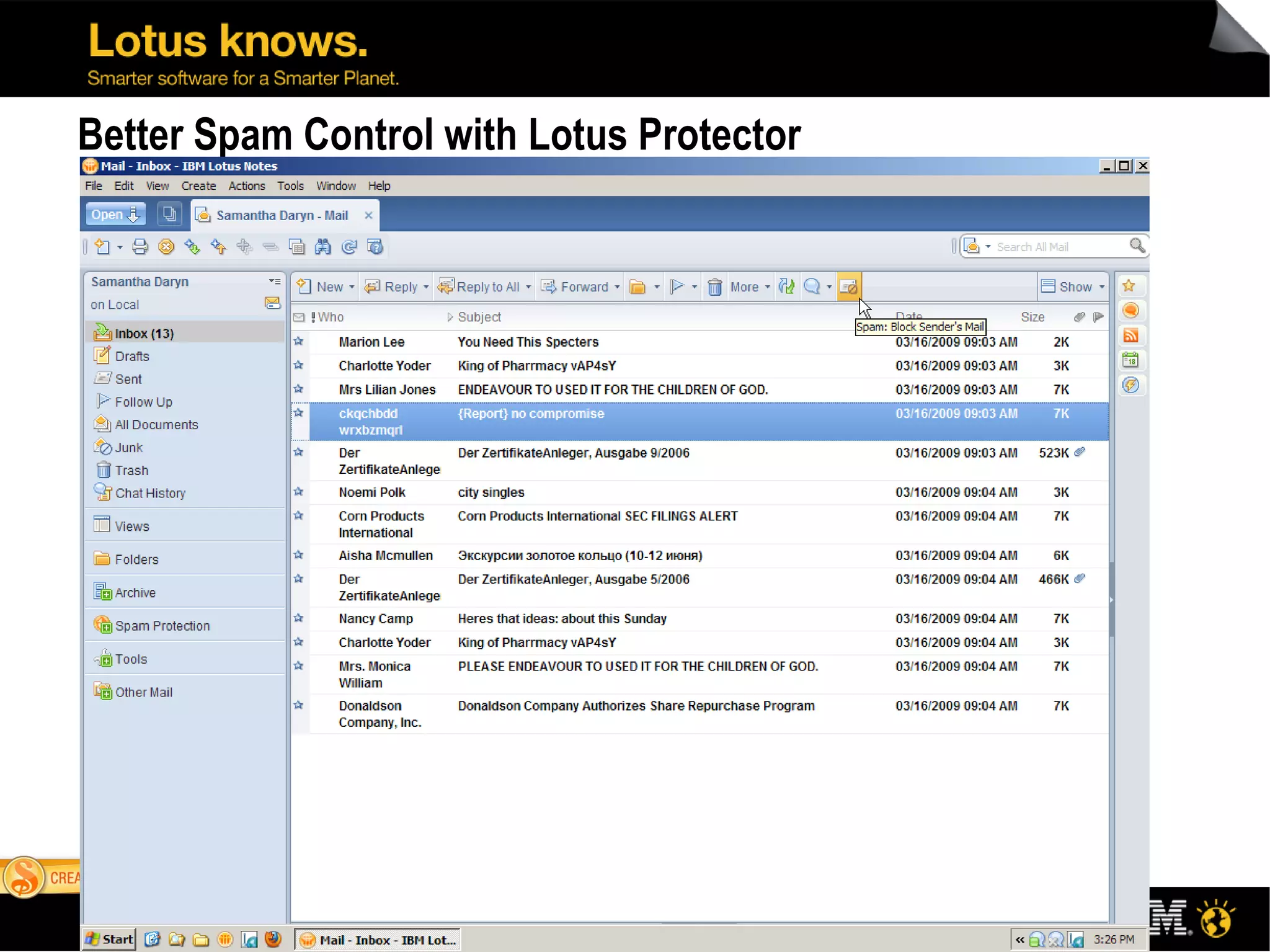
Task: Click the context help toolbar icon
Action: tap(375, 247)
